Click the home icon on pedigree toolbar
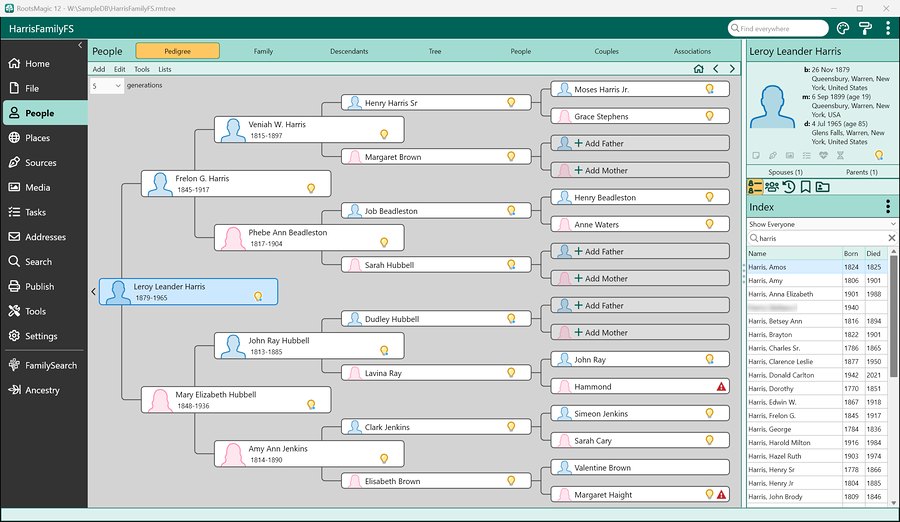 (x=699, y=68)
